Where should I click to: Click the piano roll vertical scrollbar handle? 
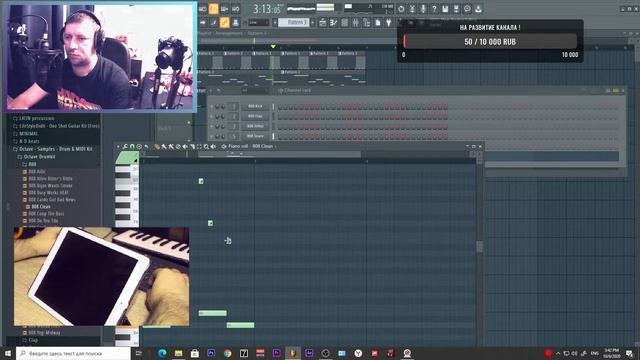point(480,246)
